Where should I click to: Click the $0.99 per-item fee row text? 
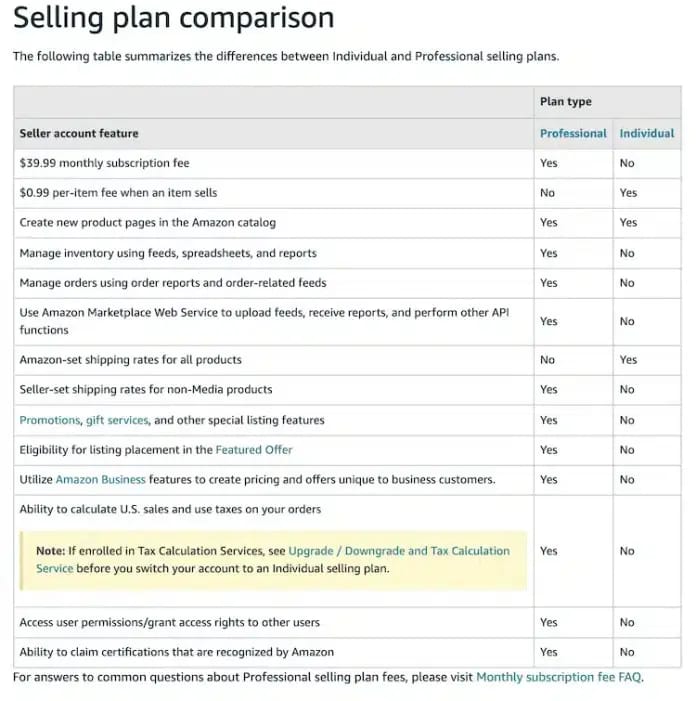[x=118, y=193]
